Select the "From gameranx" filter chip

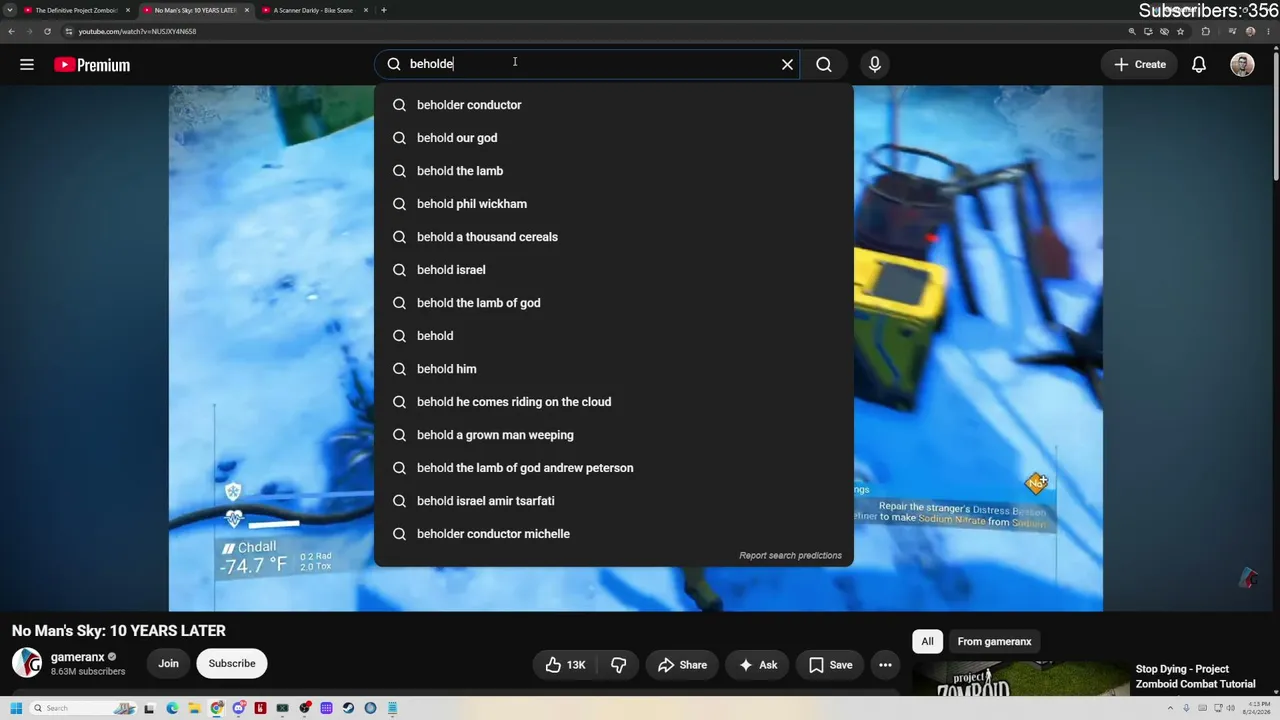[994, 641]
